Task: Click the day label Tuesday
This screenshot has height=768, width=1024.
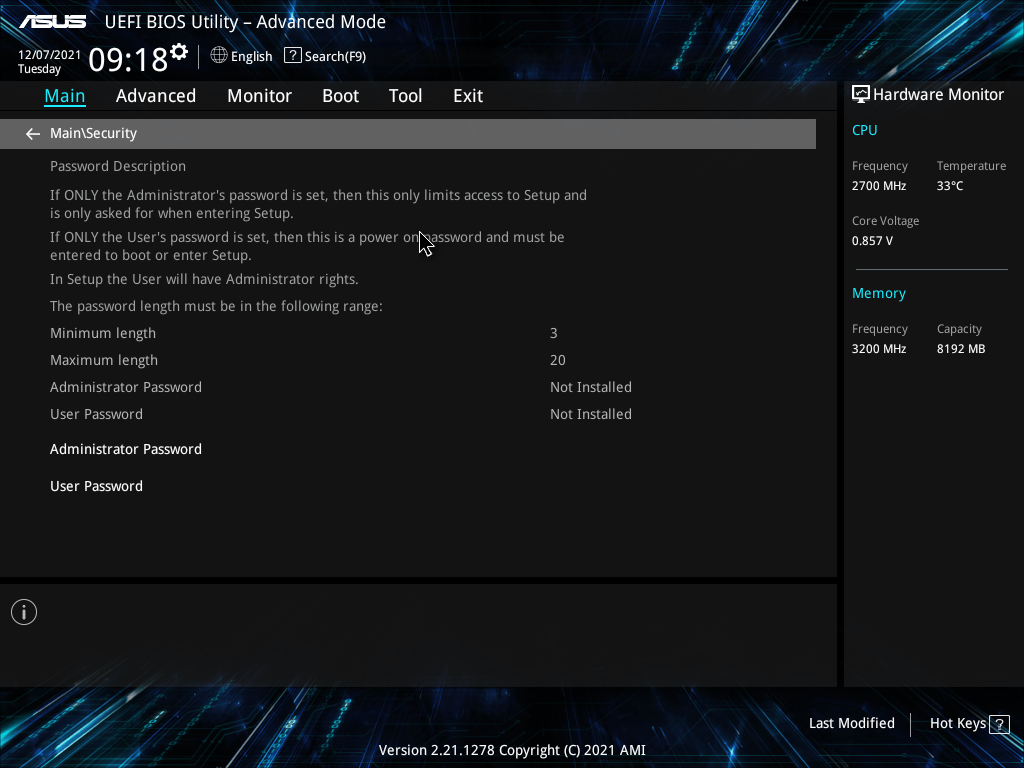Action: pos(39,69)
